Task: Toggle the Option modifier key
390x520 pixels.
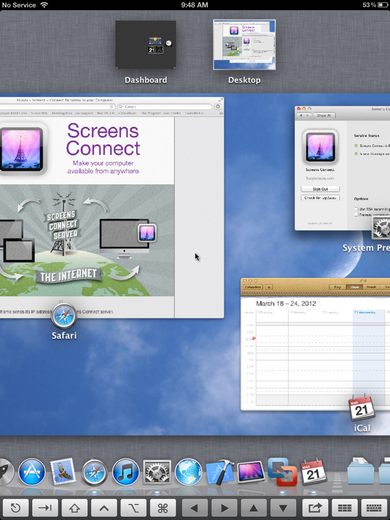Action: point(133,508)
